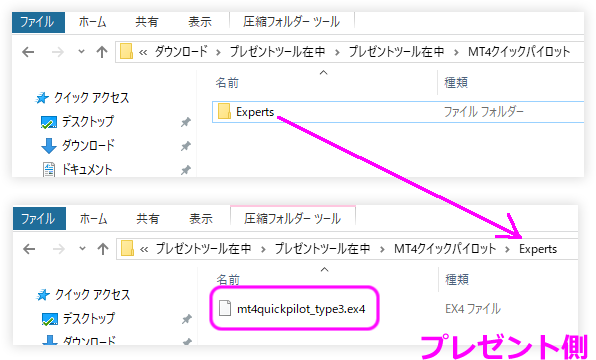596x360 pixels.
Task: Click ダウンロード arrow icon in upper sidebar
Action: pyautogui.click(x=49, y=146)
